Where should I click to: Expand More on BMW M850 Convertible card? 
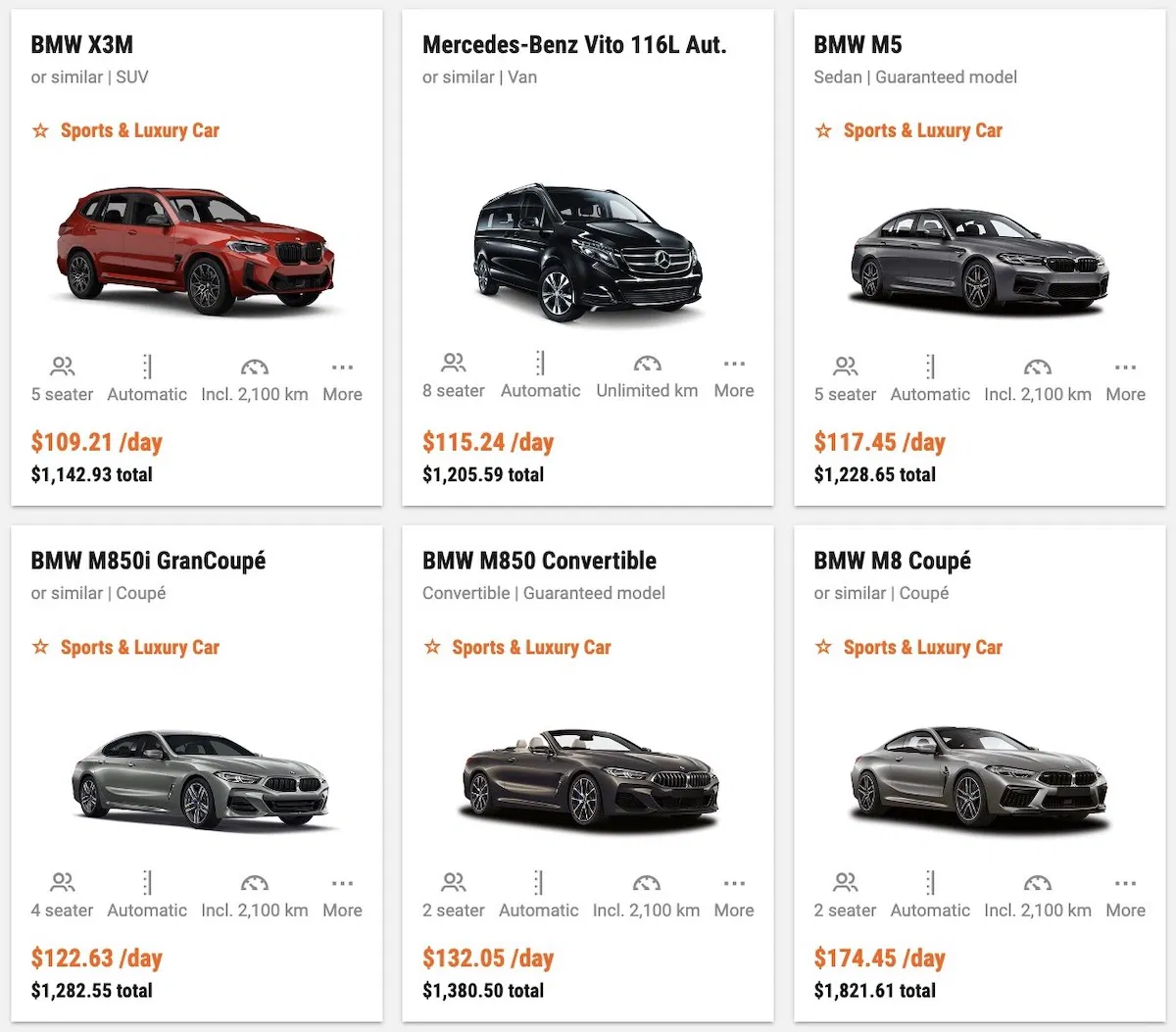[x=734, y=896]
